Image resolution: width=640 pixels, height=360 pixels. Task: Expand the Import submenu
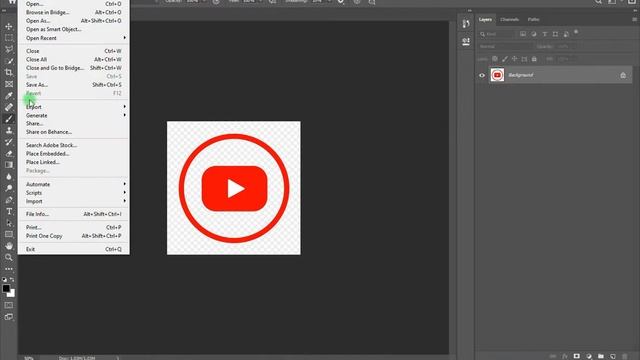[74, 201]
